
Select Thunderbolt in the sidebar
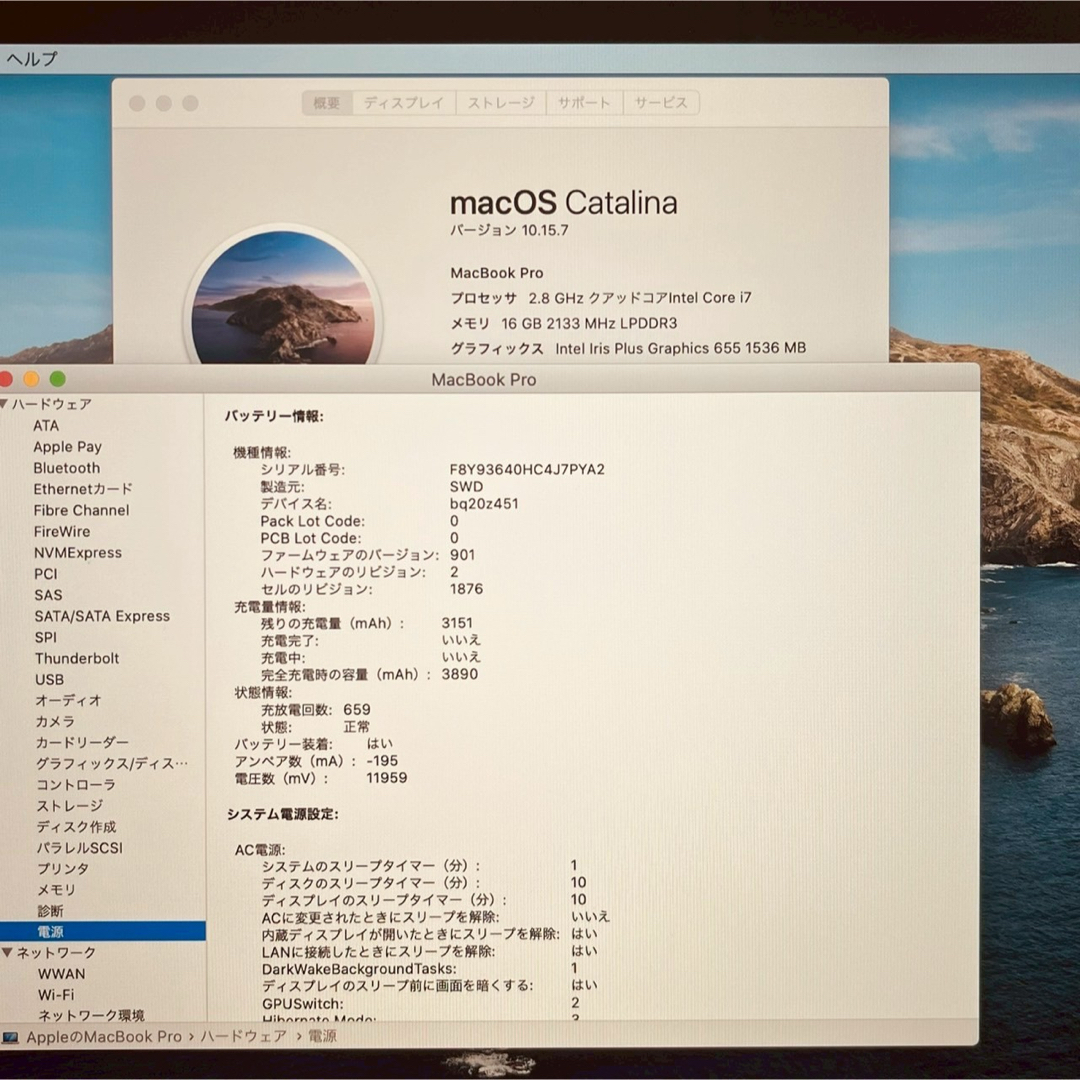coord(77,658)
